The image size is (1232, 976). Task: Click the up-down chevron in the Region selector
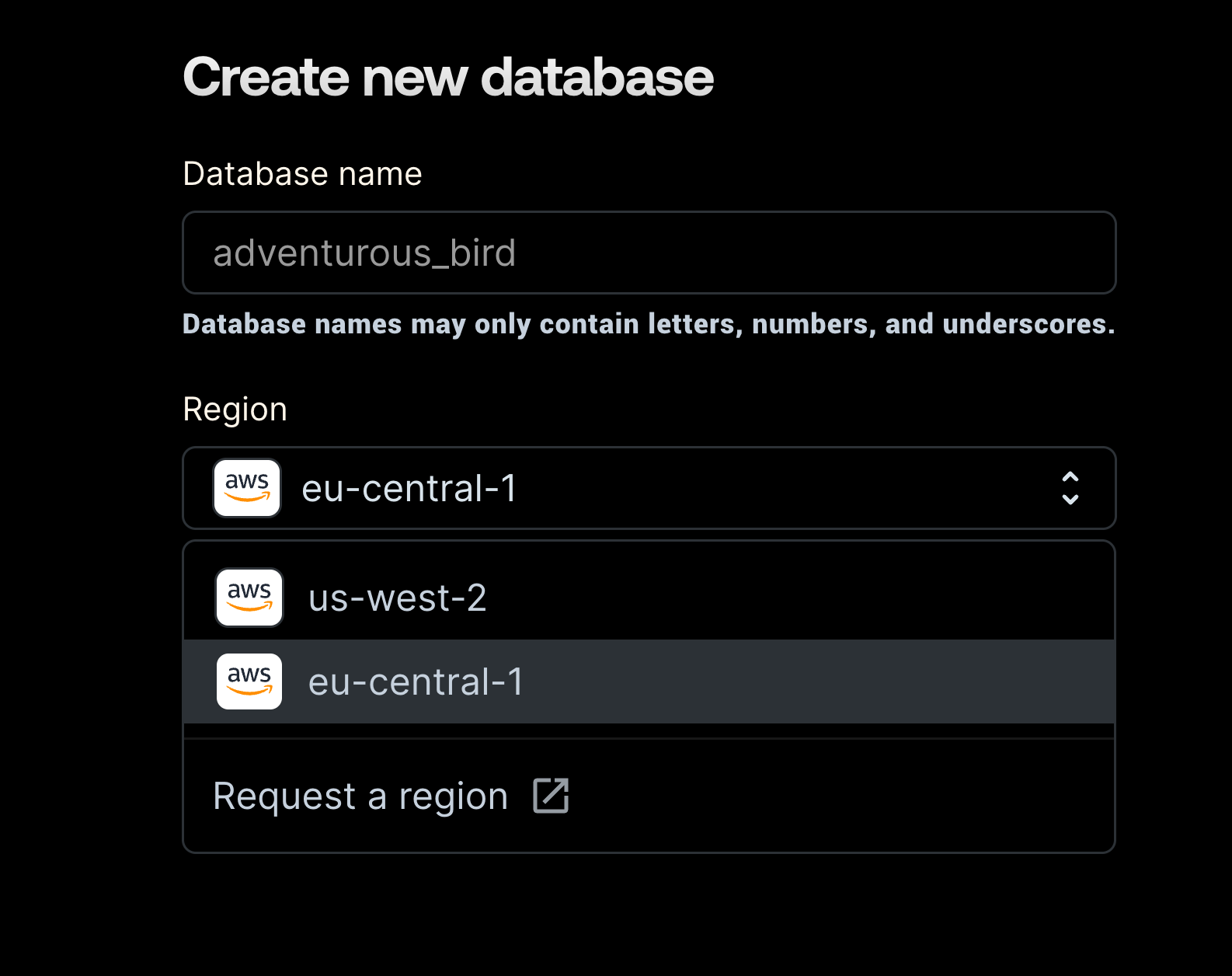(1070, 488)
